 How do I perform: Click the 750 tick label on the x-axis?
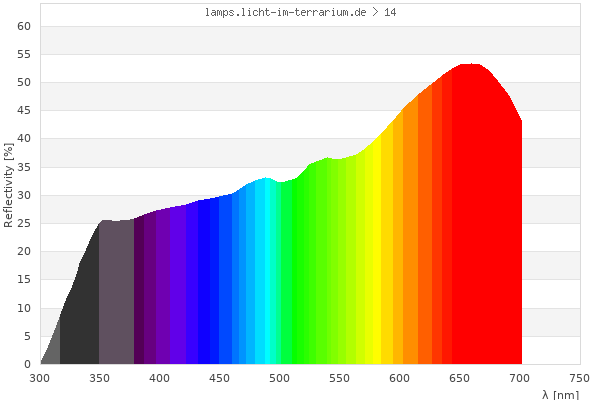point(579,378)
